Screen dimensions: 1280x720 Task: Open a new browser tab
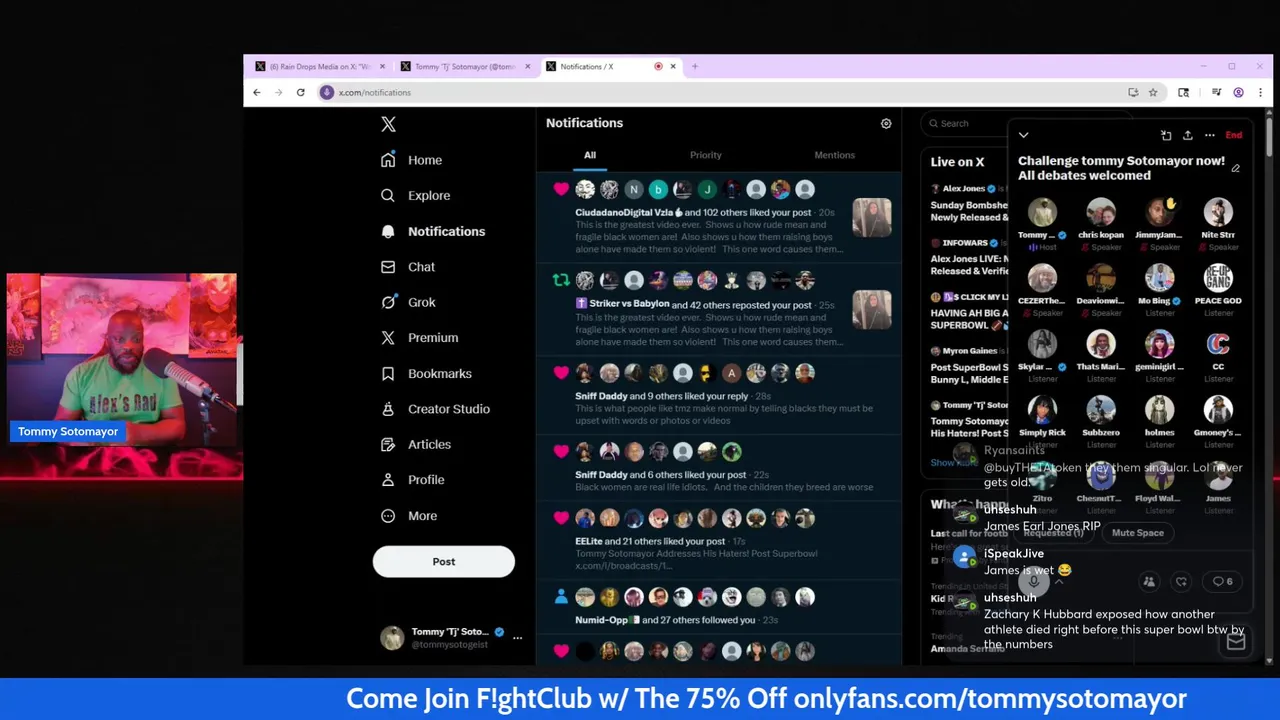pos(695,67)
